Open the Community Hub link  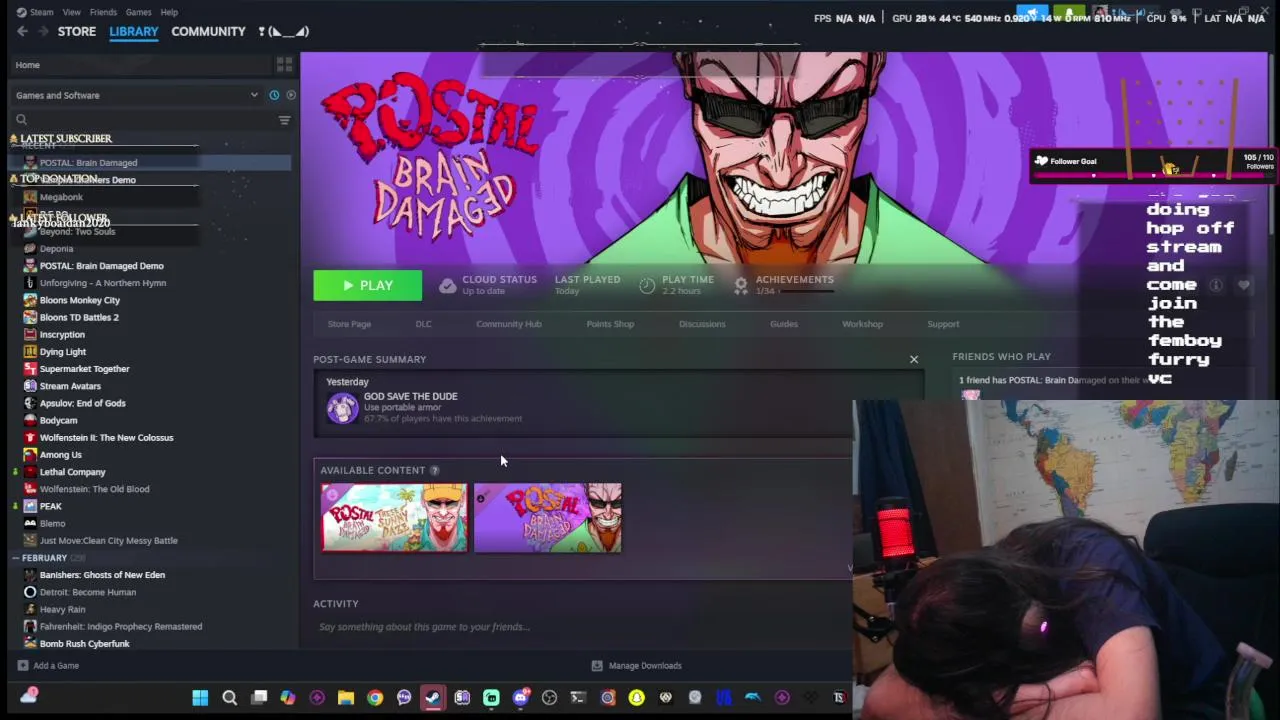pyautogui.click(x=508, y=324)
